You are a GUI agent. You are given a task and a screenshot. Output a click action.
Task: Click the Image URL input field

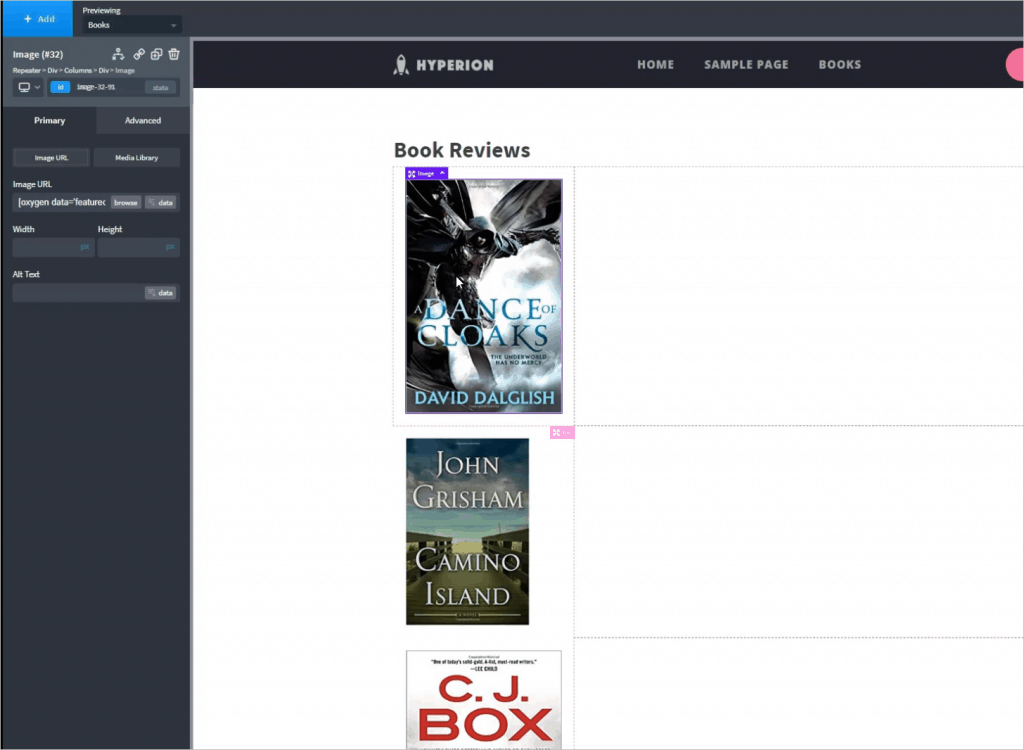pyautogui.click(x=61, y=203)
